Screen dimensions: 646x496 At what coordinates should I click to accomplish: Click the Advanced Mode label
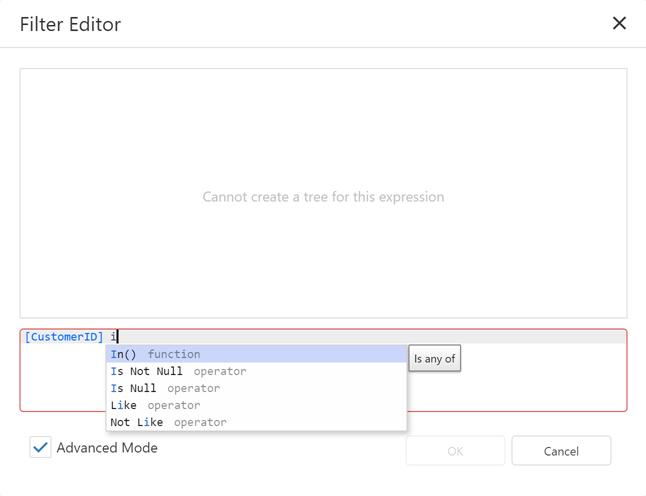click(x=107, y=448)
